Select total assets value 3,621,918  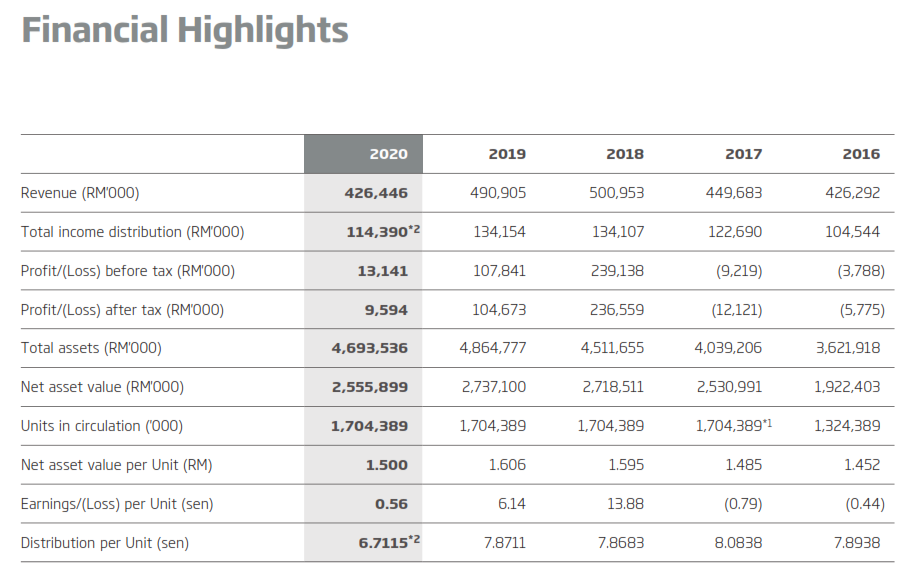848,348
